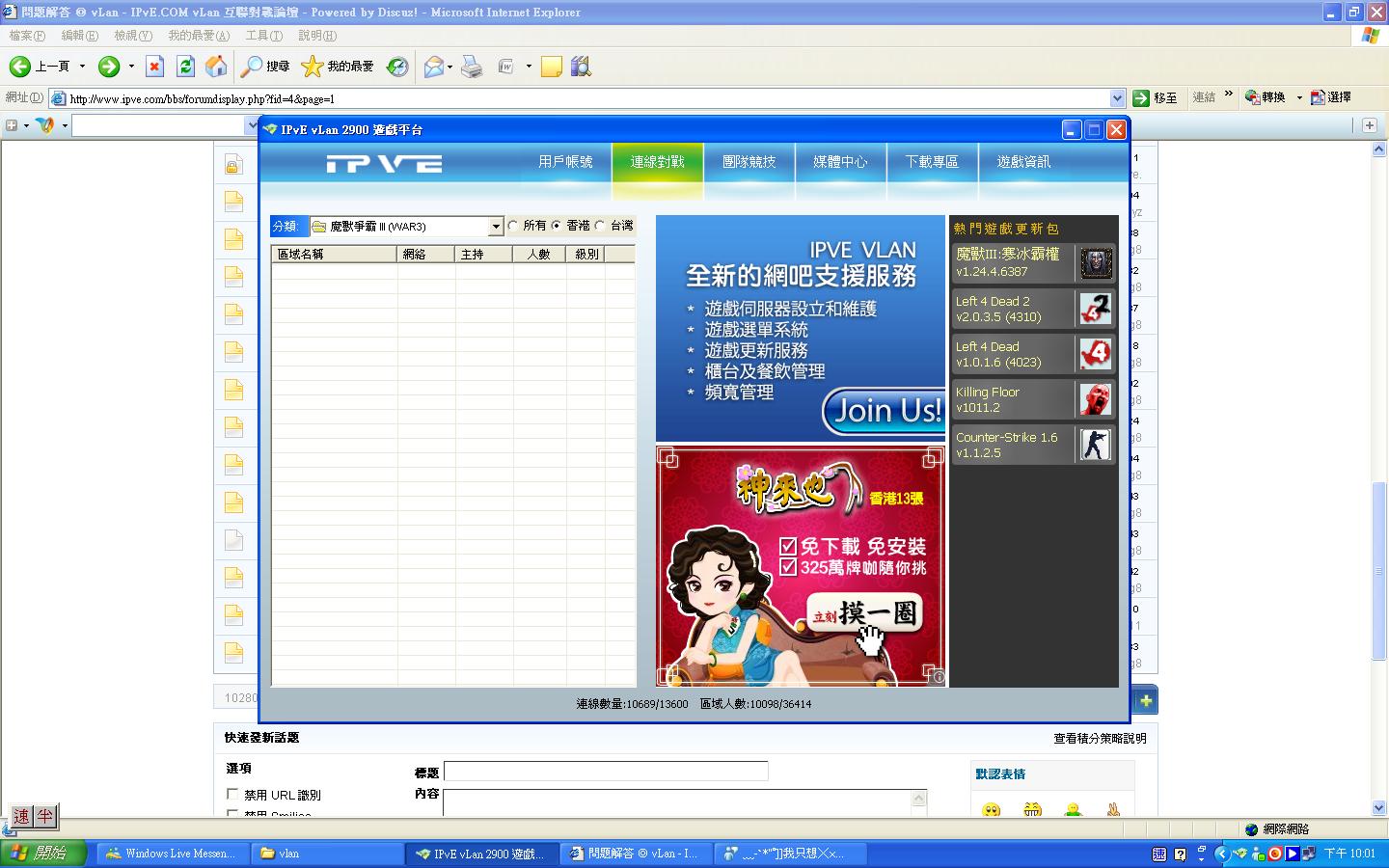This screenshot has height=868, width=1389.
Task: Click the Windows 開始 Start button
Action: point(43,854)
